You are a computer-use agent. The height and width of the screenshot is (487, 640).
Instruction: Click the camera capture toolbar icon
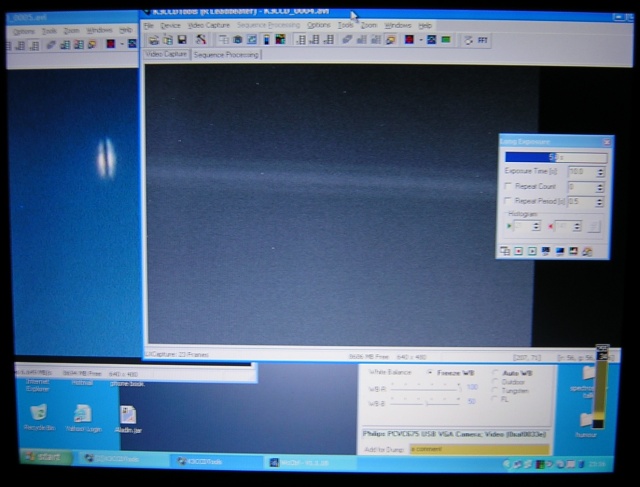(238, 40)
